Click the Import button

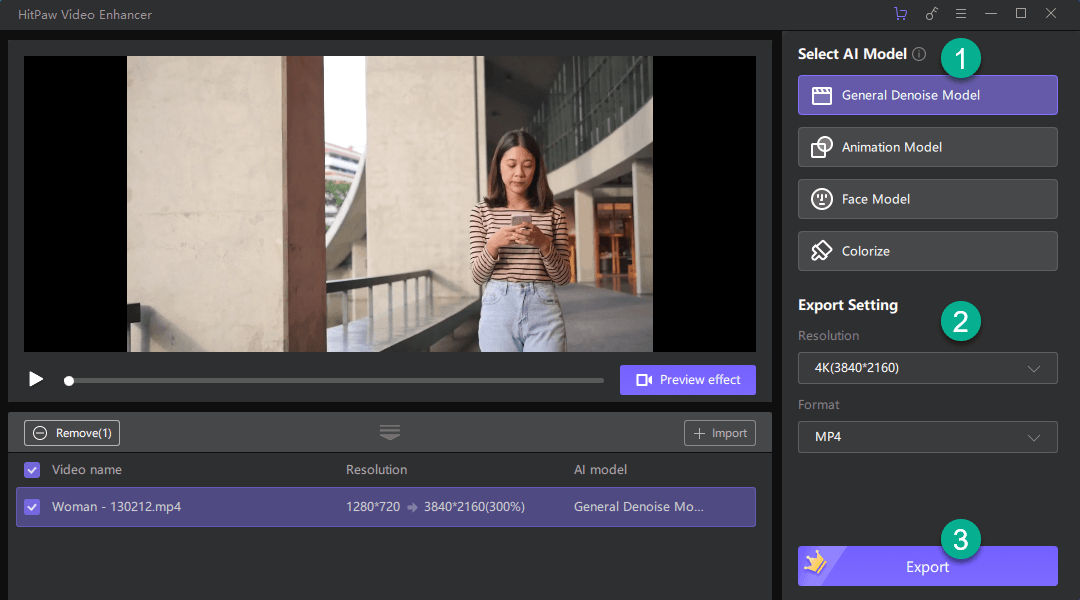coord(720,433)
